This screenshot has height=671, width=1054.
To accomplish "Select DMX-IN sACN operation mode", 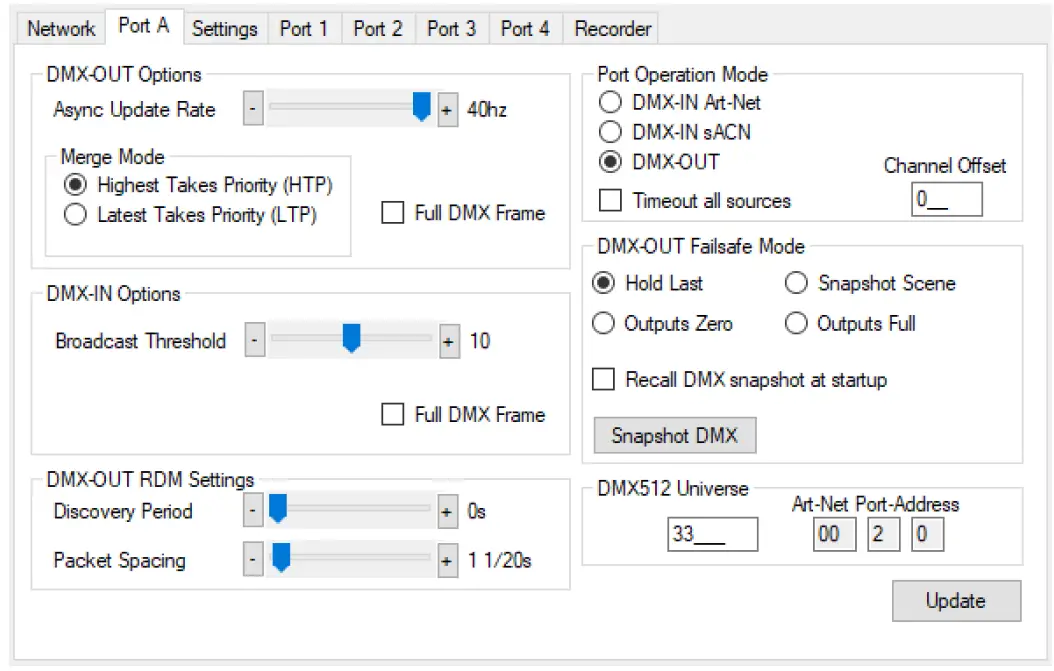I will (x=611, y=130).
